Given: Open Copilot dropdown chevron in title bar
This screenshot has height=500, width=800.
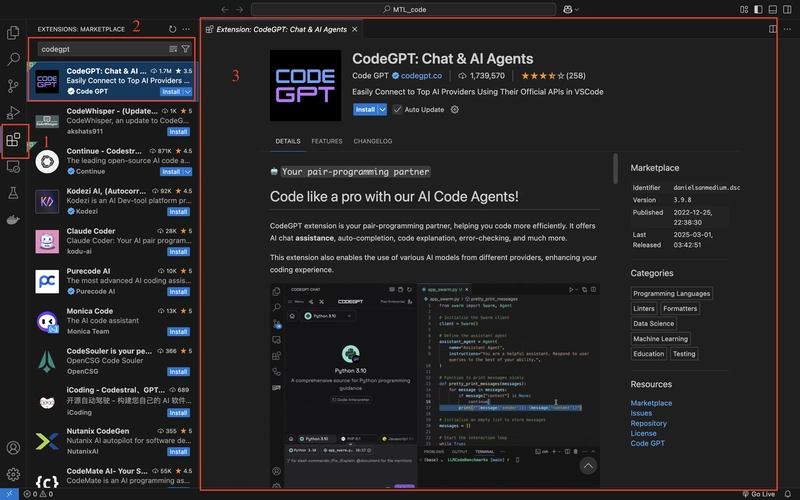Looking at the screenshot, I should (x=577, y=9).
